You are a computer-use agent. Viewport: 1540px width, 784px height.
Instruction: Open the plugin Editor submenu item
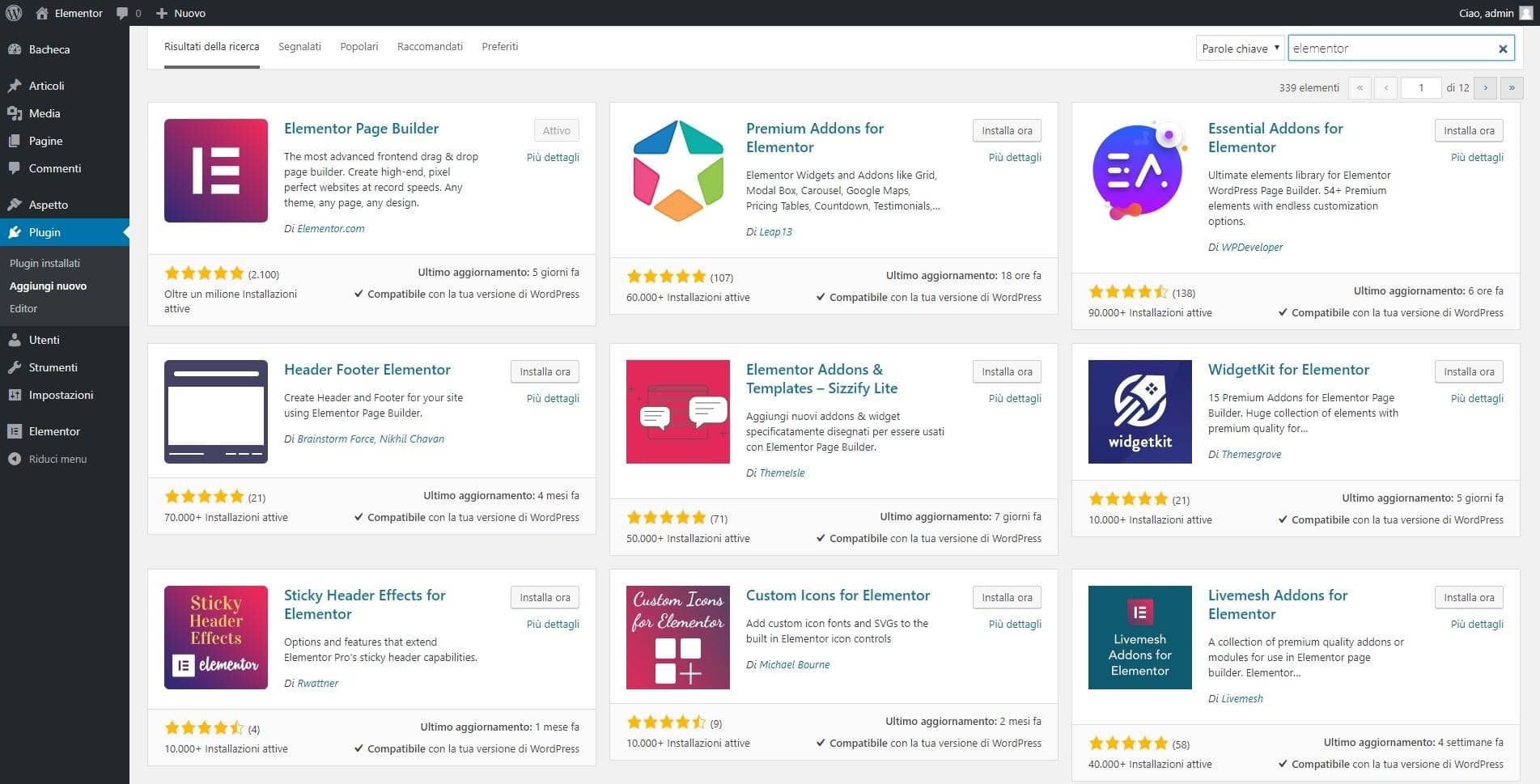[x=23, y=308]
